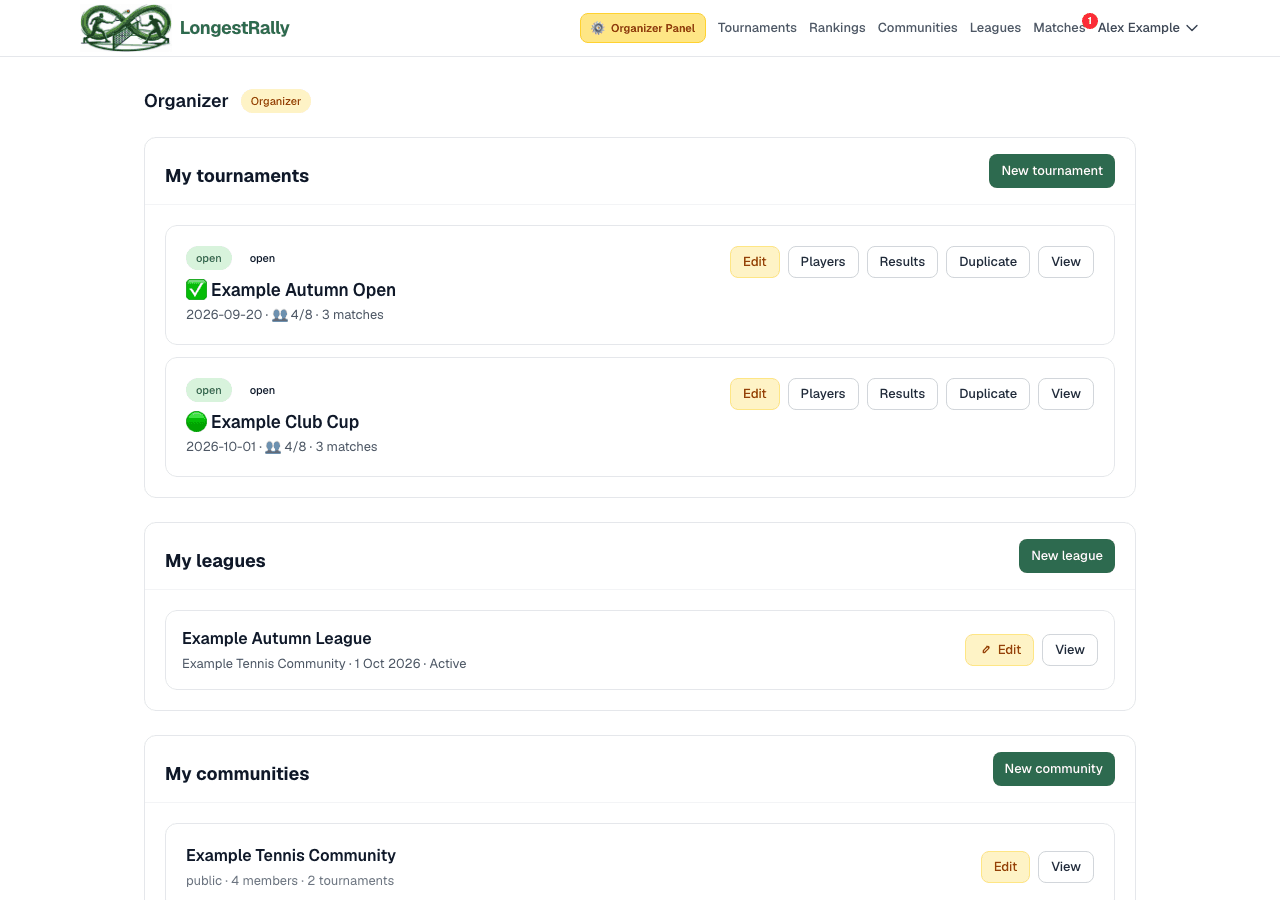Click the green open badge on Example Autumn Open

coord(209,258)
